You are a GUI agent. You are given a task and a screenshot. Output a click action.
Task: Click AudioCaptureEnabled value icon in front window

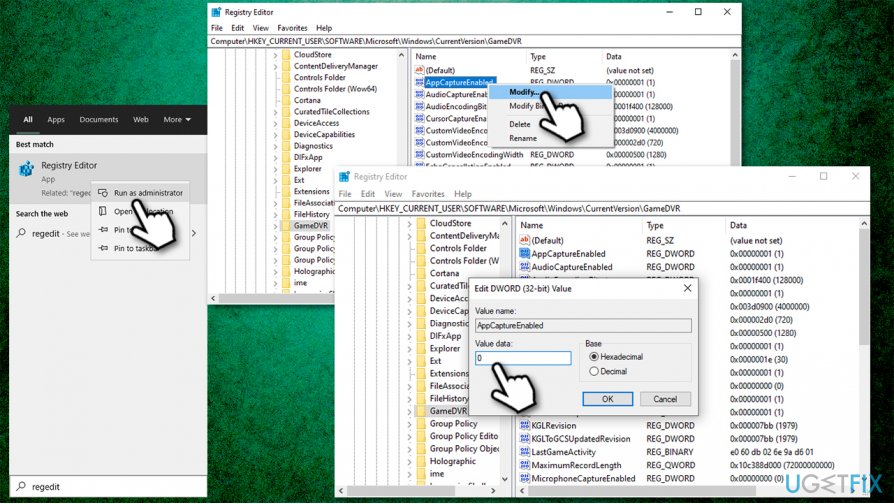pyautogui.click(x=525, y=266)
